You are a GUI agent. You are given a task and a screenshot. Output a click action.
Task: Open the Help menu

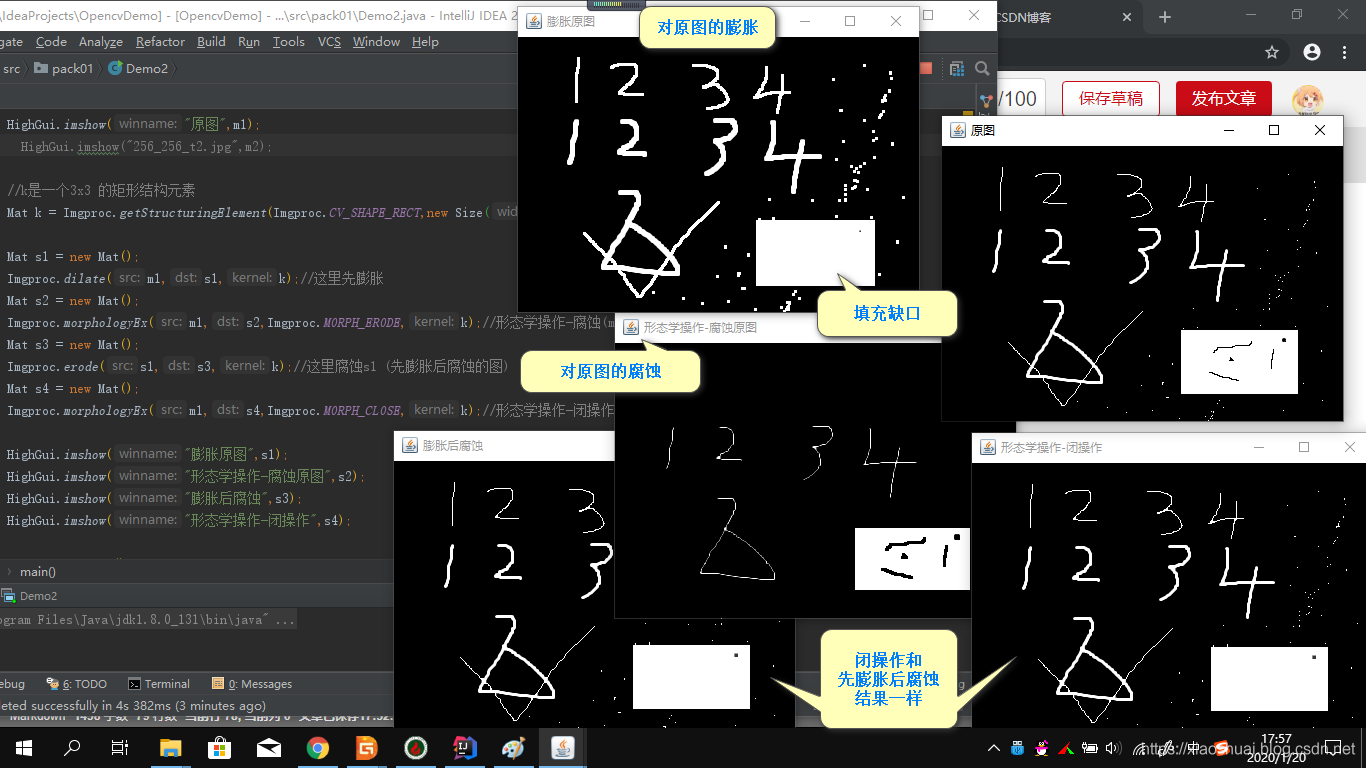425,42
